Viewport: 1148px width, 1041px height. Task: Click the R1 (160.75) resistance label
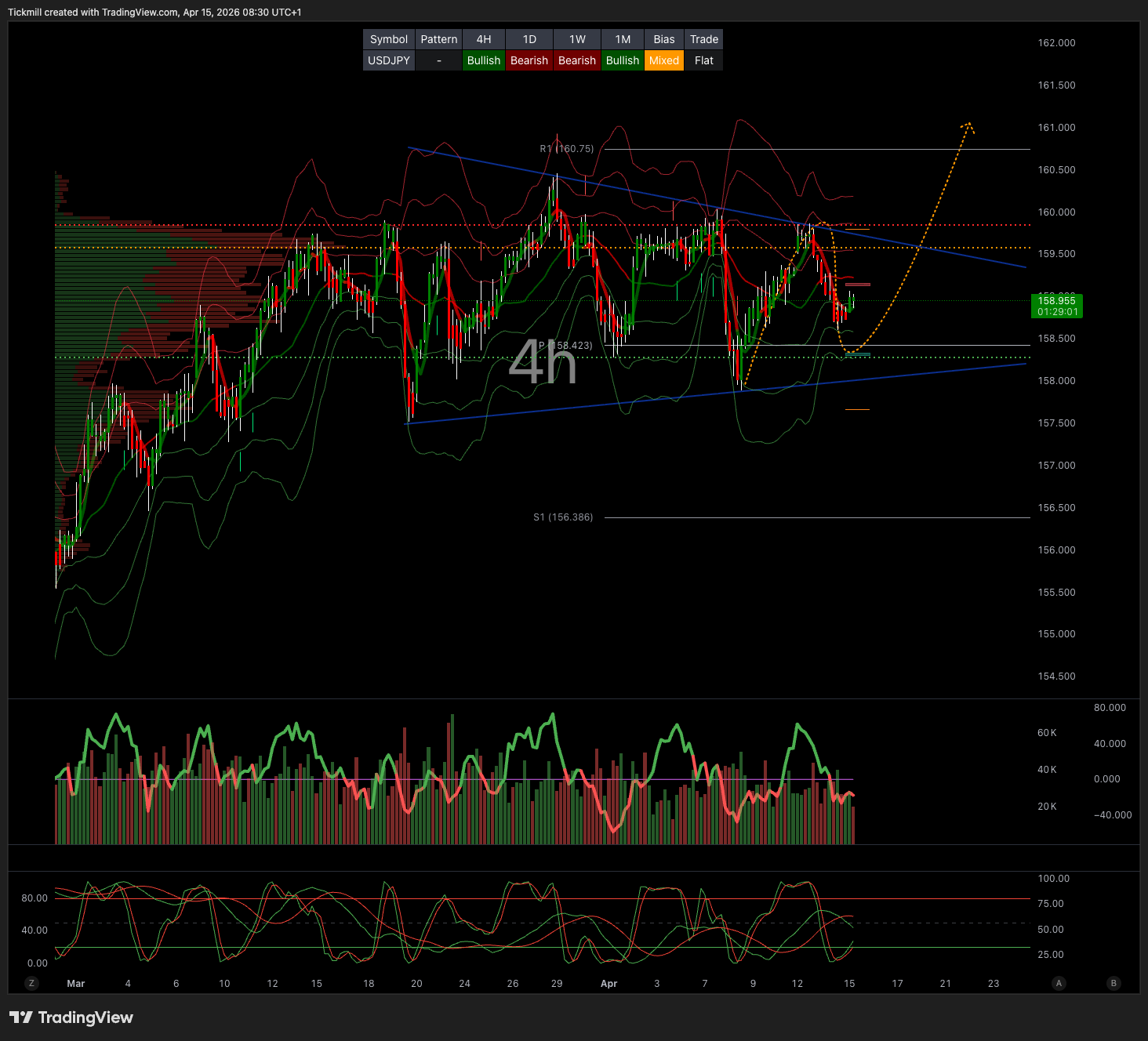(x=566, y=149)
